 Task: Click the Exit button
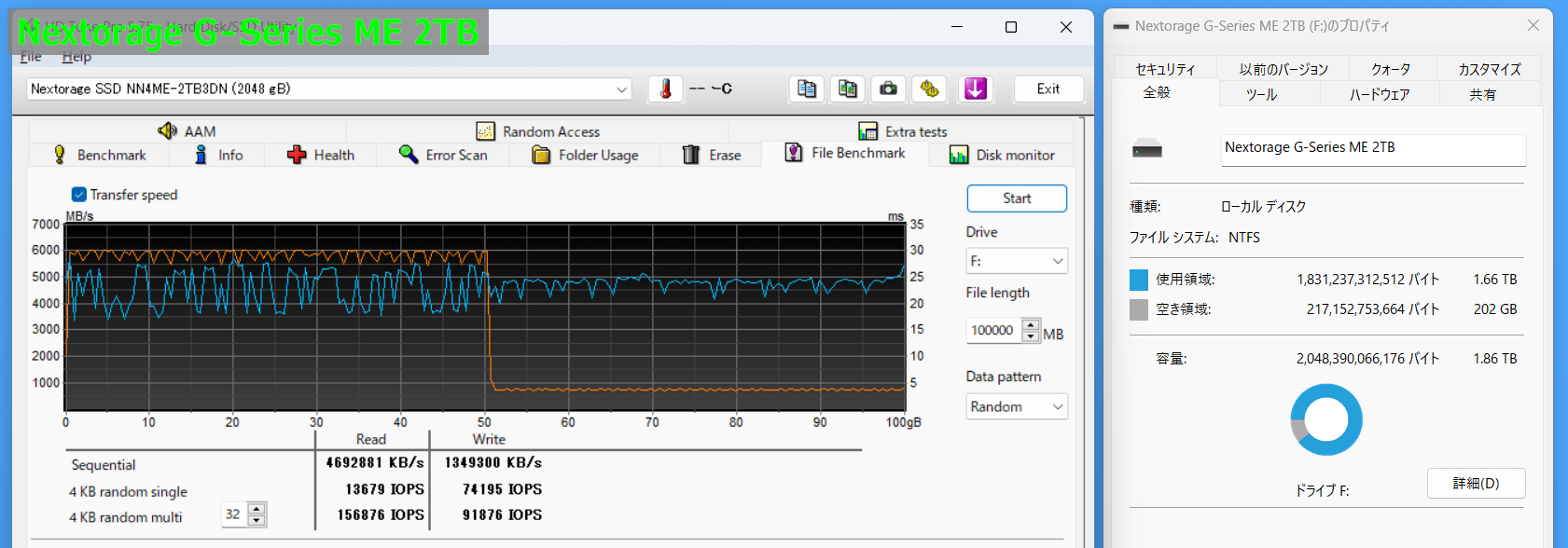point(1048,89)
